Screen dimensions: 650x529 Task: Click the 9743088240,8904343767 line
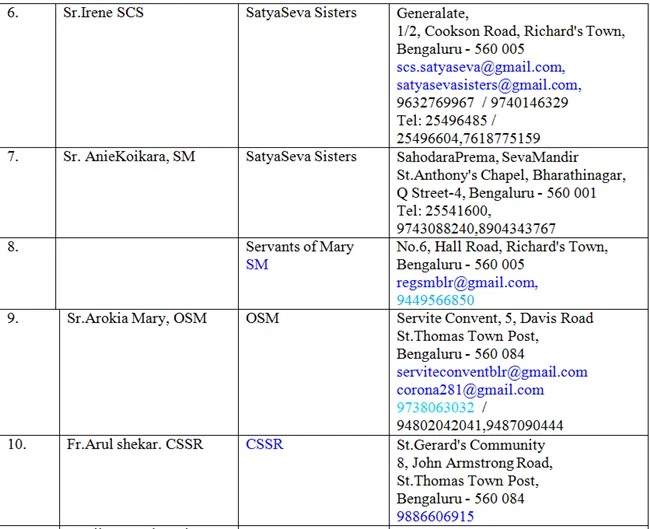click(x=476, y=228)
